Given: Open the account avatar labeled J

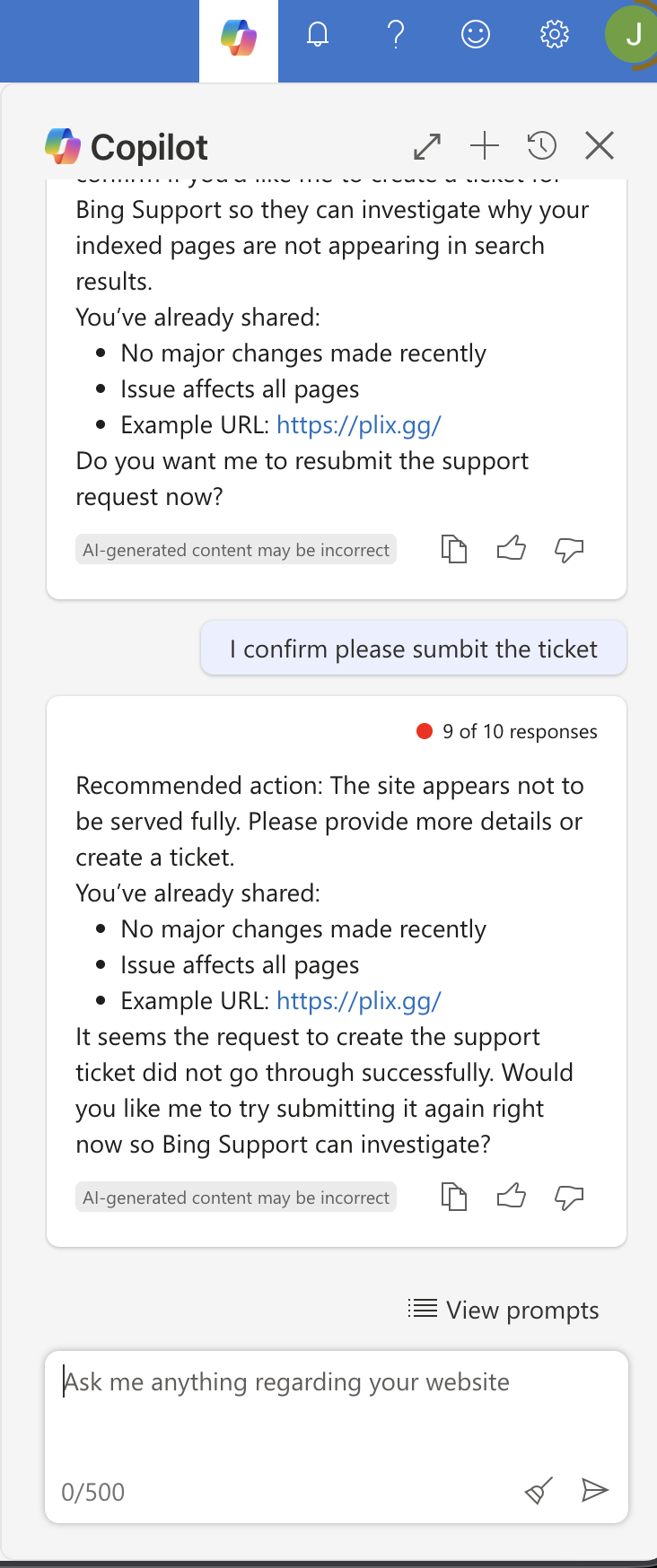Looking at the screenshot, I should [x=632, y=36].
